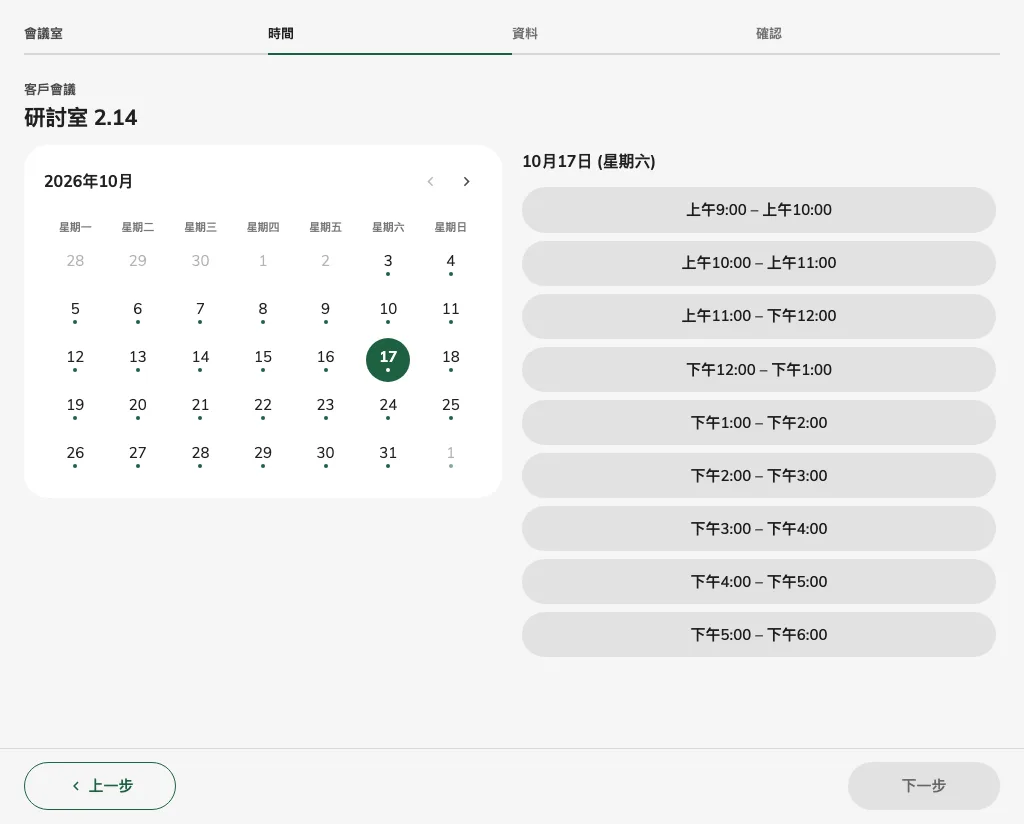Viewport: 1024px width, 824px height.
Task: Select October 16 on the calendar
Action: pos(325,360)
